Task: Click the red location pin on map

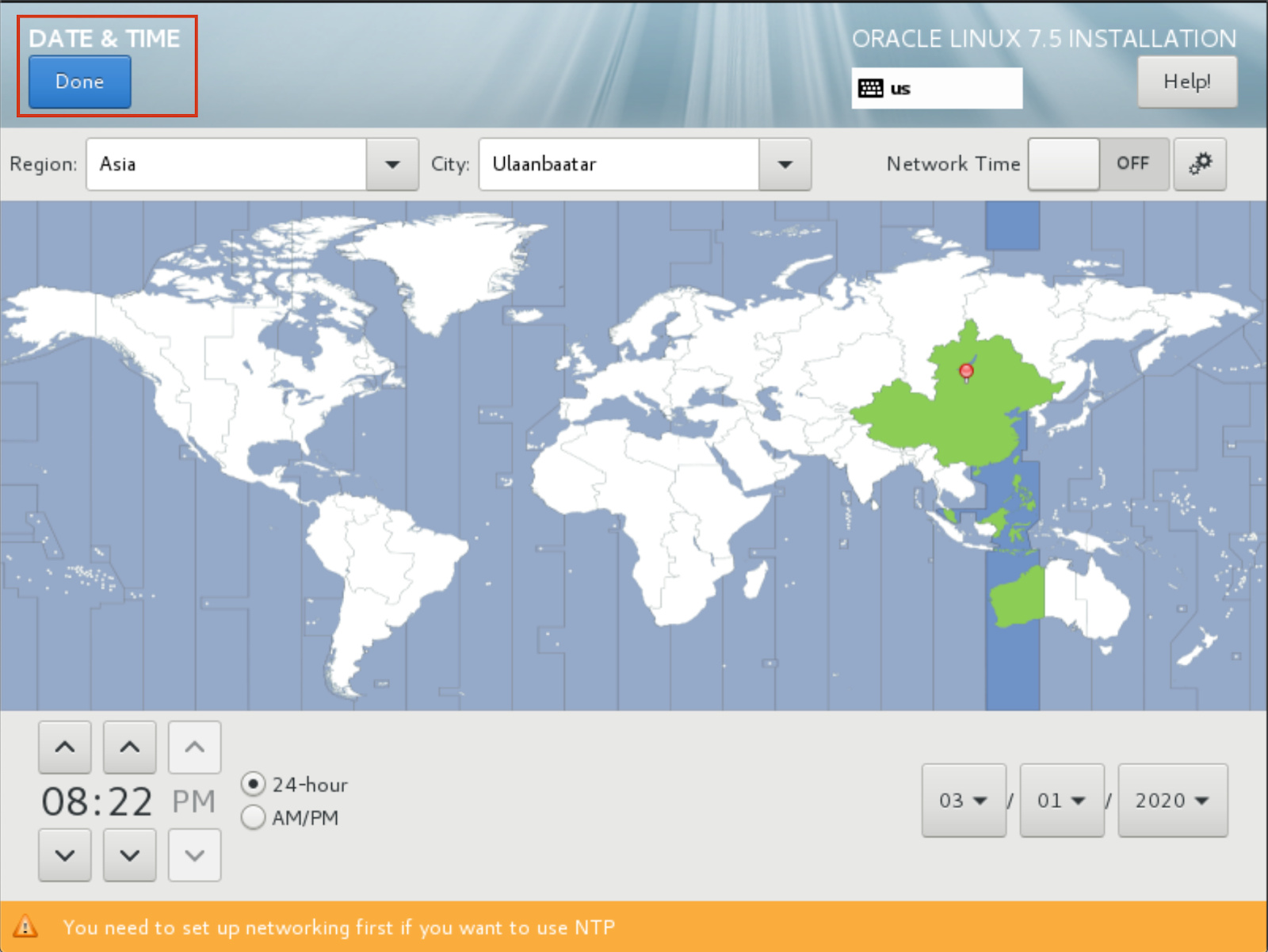Action: click(966, 371)
